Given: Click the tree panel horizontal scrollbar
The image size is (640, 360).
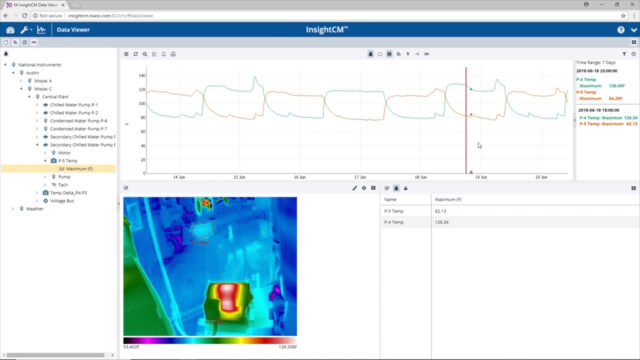Looking at the screenshot, I should tap(56, 355).
